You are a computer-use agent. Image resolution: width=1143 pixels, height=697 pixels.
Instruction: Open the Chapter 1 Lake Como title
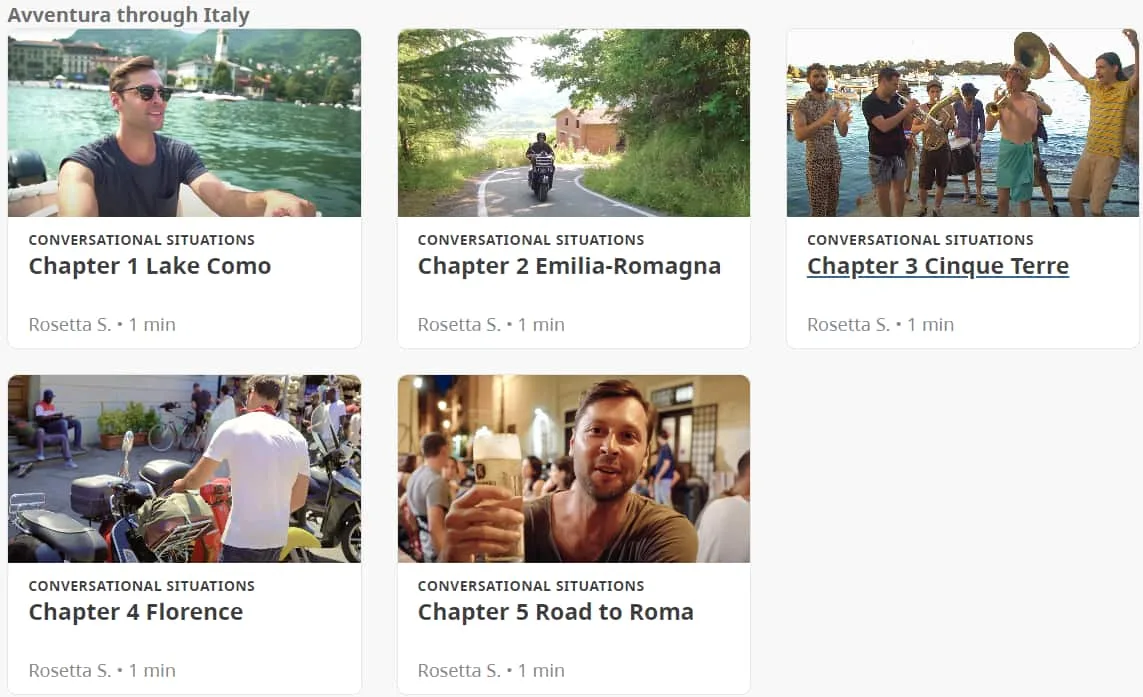[x=150, y=266]
